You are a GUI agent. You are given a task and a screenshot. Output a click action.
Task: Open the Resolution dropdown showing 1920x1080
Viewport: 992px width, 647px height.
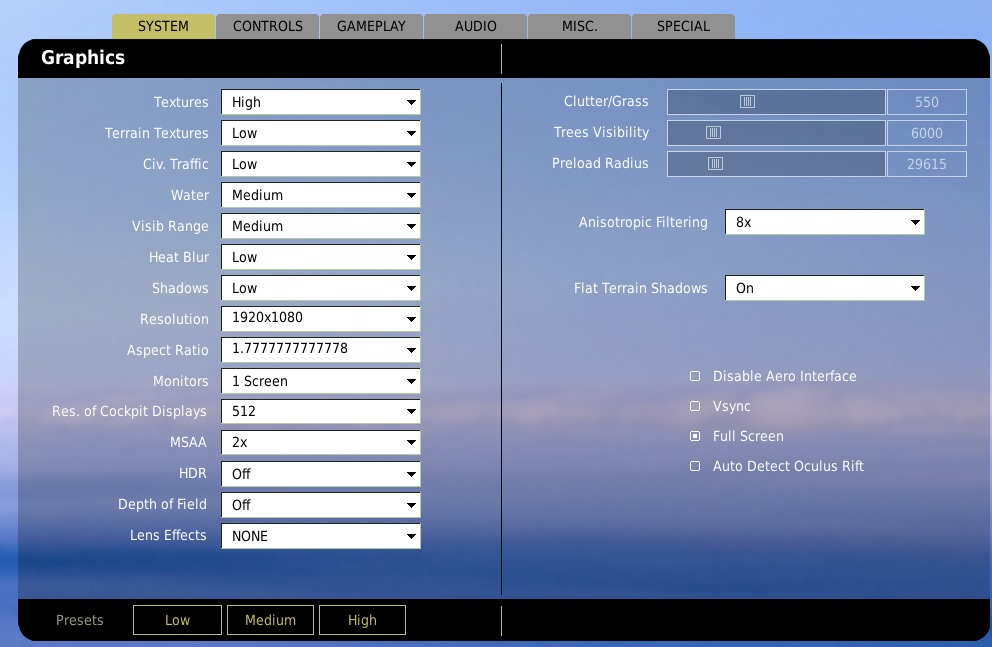(x=321, y=319)
